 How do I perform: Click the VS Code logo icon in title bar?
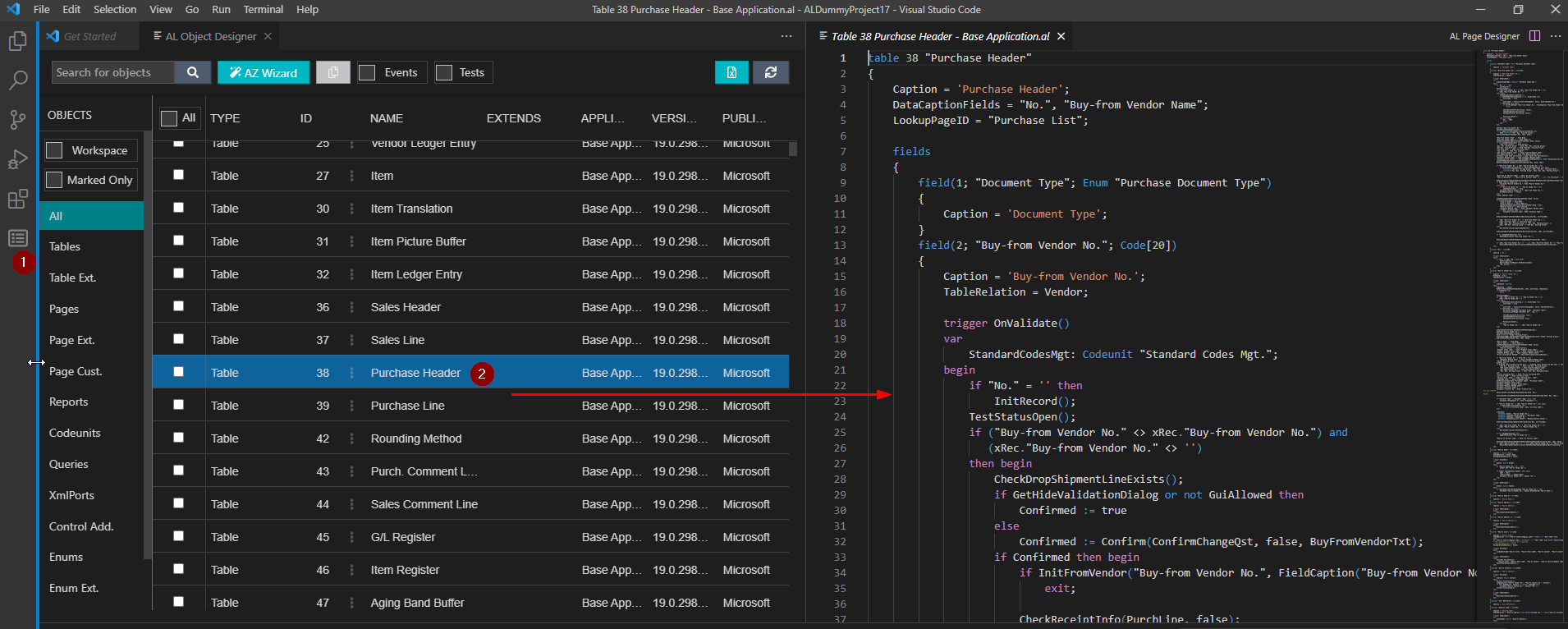(13, 10)
